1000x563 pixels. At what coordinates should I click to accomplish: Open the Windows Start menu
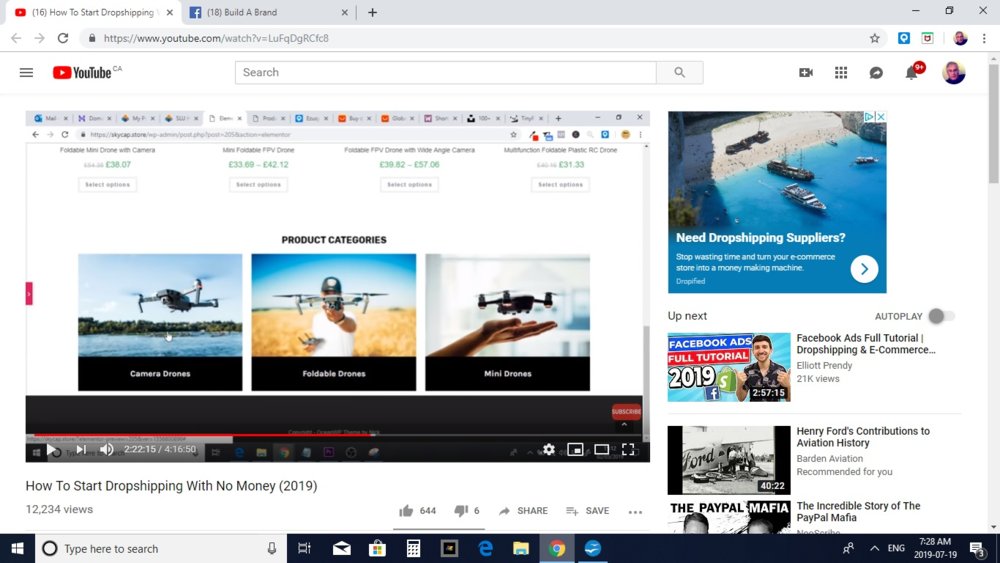(x=17, y=548)
